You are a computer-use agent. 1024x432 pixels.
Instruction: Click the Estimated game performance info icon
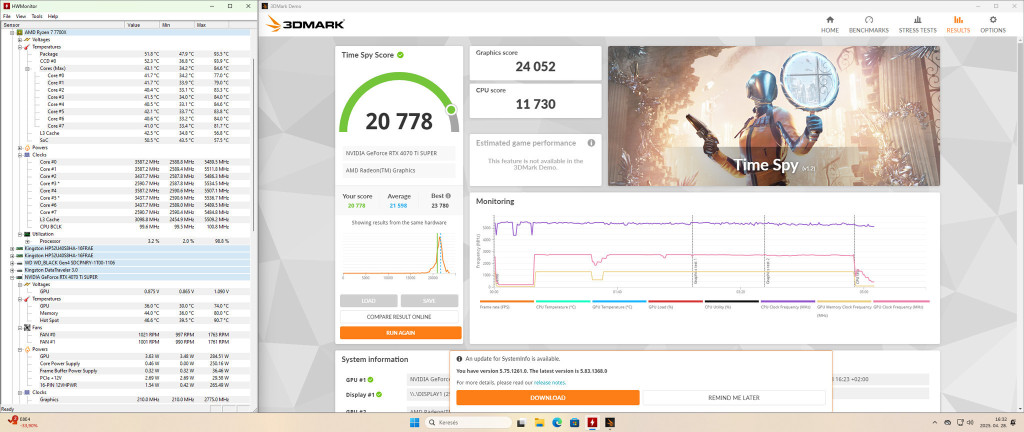tap(591, 143)
